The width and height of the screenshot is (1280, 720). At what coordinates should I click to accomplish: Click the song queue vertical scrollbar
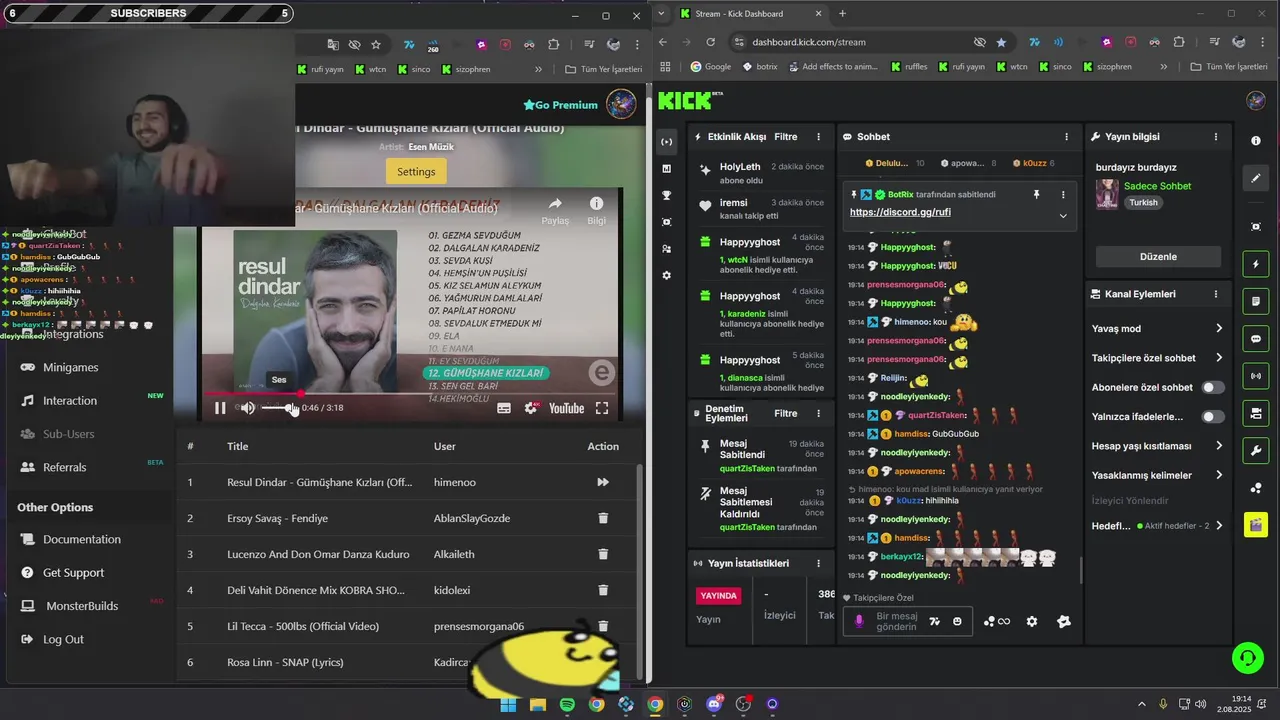[x=640, y=572]
